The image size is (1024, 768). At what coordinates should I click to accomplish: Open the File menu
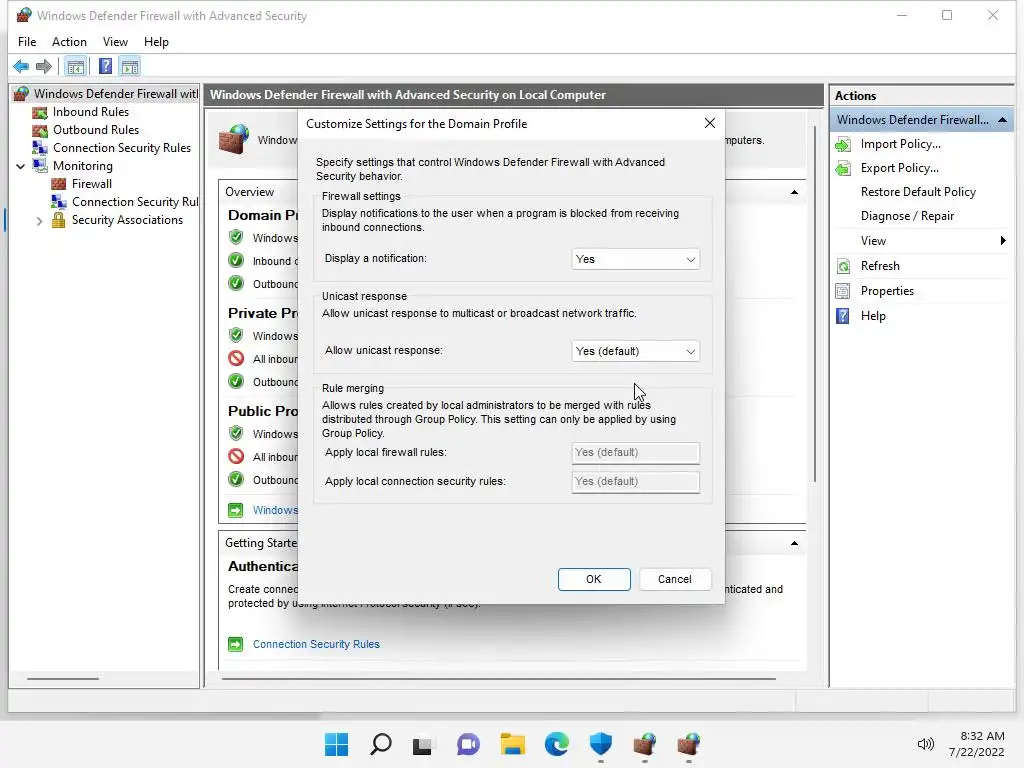click(x=27, y=42)
